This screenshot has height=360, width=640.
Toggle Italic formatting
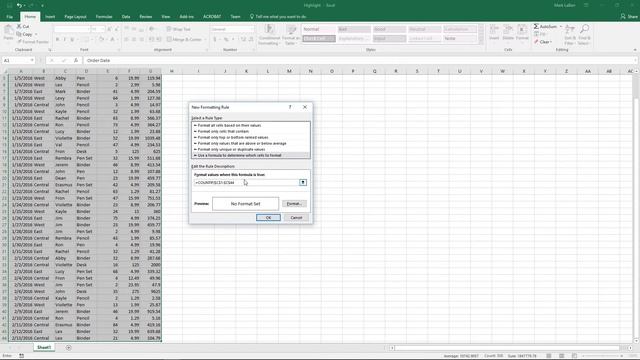pos(64,40)
